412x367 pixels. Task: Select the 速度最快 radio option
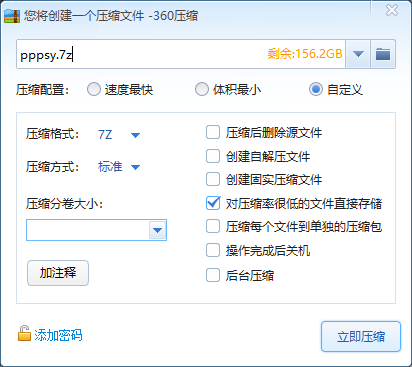click(x=94, y=89)
